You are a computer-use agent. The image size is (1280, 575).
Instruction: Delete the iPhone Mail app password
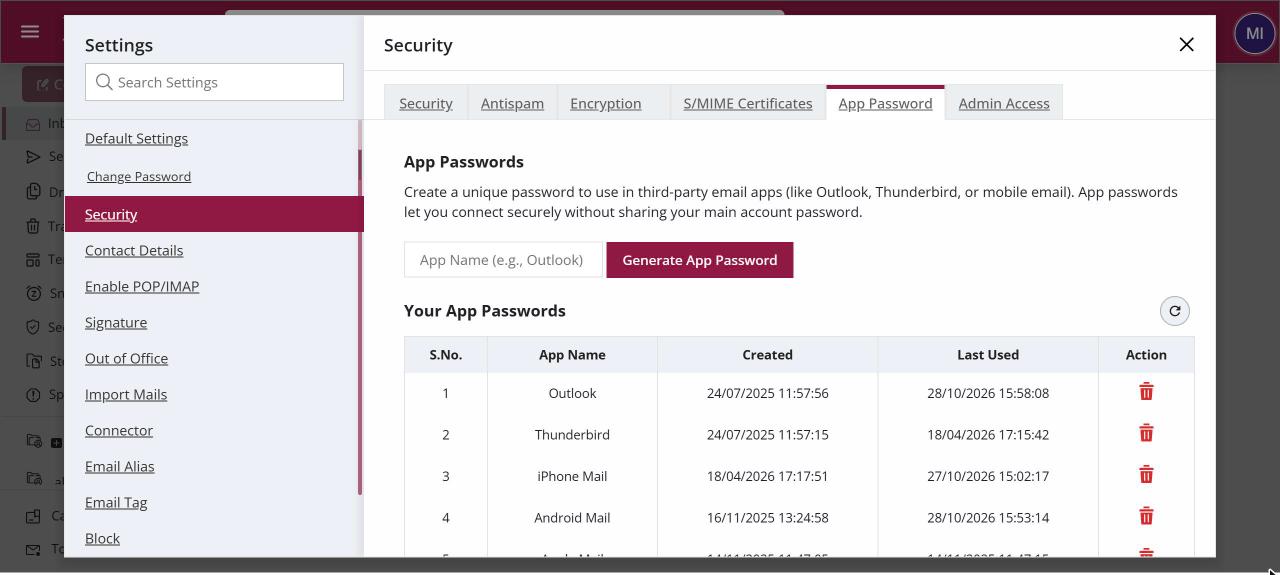1146,475
